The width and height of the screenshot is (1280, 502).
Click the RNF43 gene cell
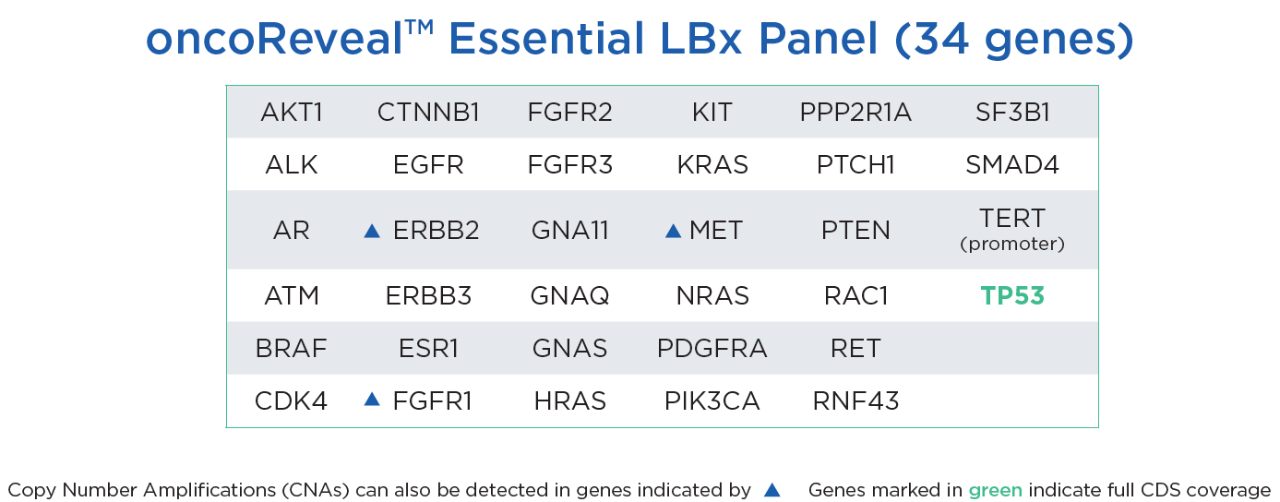point(855,401)
